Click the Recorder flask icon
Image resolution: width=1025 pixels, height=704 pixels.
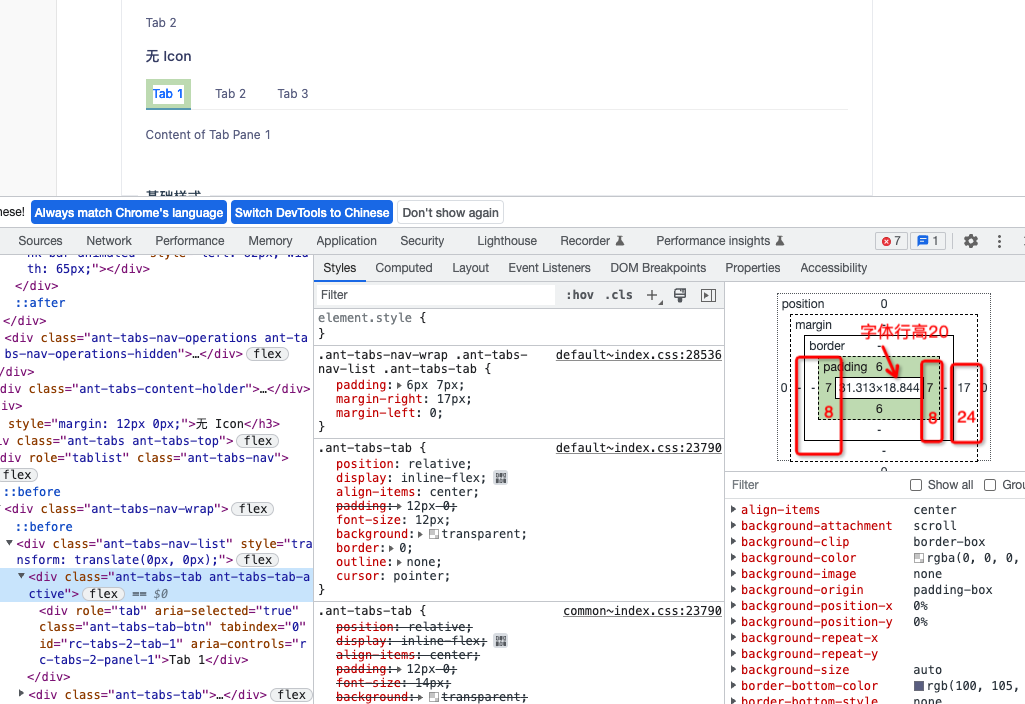[x=620, y=241]
